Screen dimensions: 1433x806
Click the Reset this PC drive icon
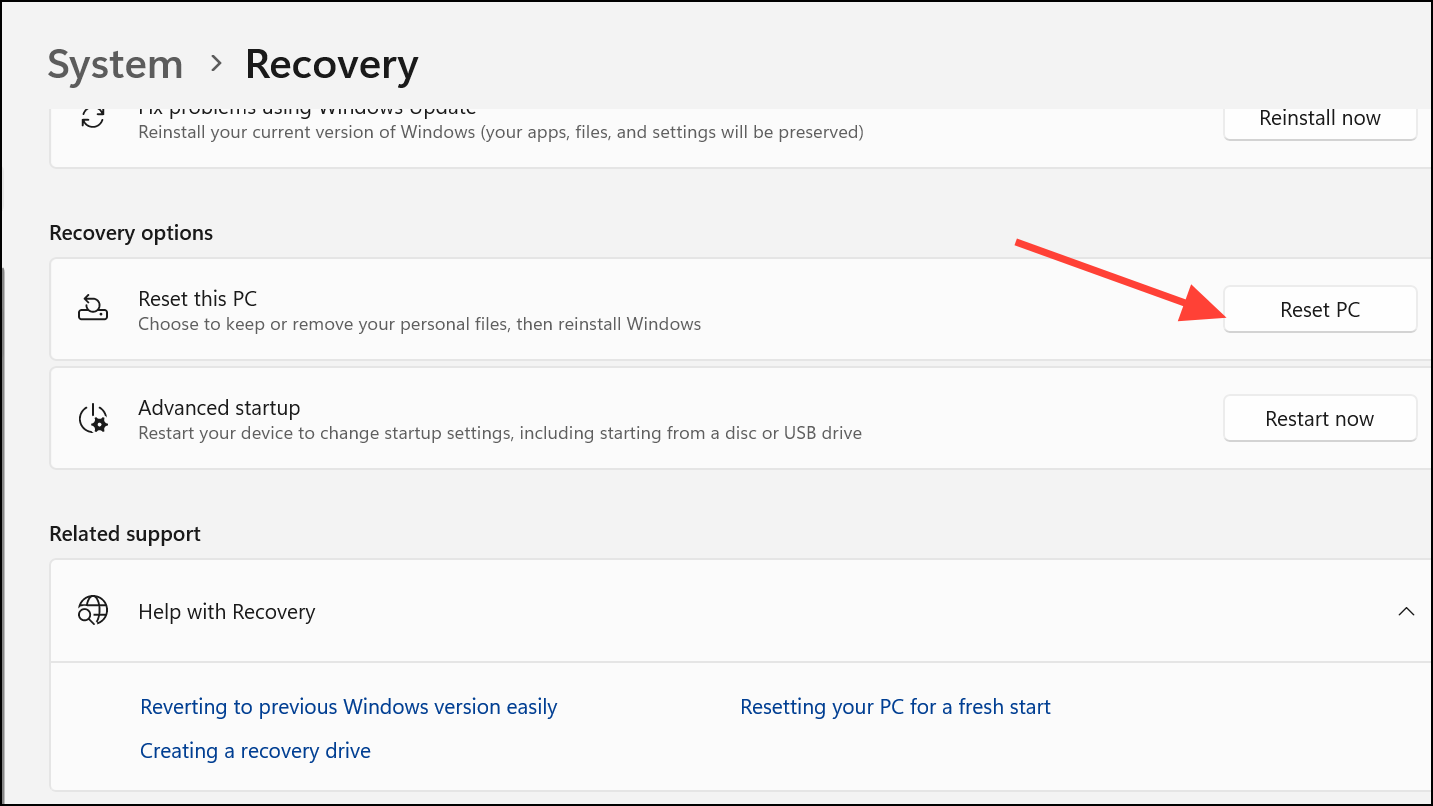(93, 309)
